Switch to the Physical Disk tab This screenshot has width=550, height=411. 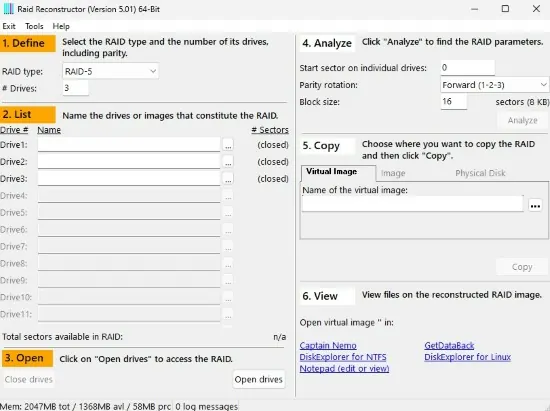480,173
